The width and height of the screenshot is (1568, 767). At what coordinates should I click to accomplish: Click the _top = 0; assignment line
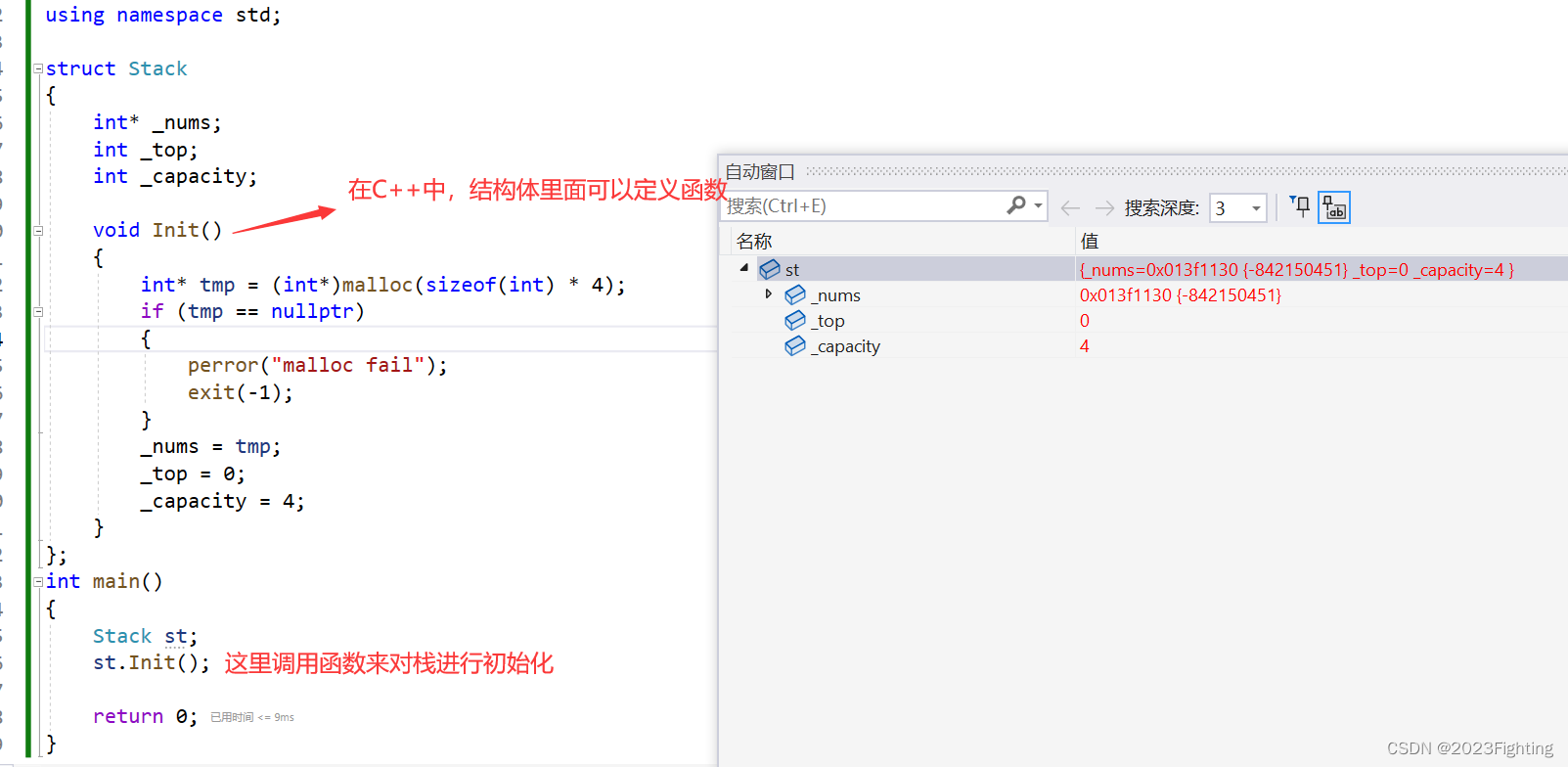pos(194,474)
